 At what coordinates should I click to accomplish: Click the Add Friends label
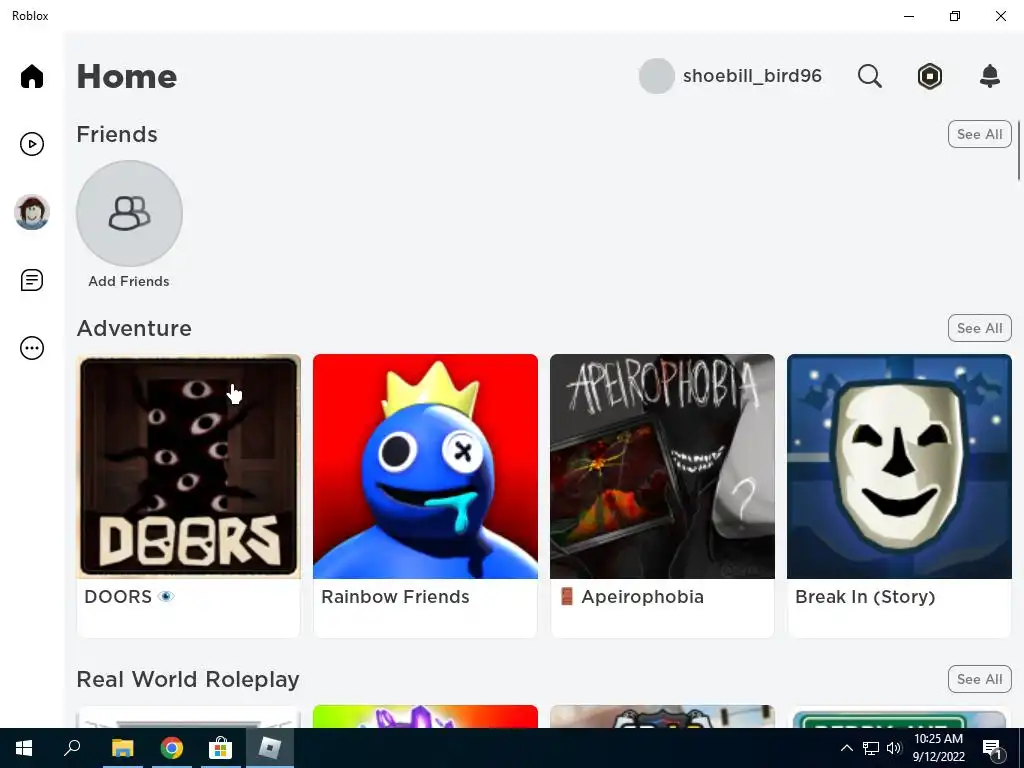coord(129,281)
